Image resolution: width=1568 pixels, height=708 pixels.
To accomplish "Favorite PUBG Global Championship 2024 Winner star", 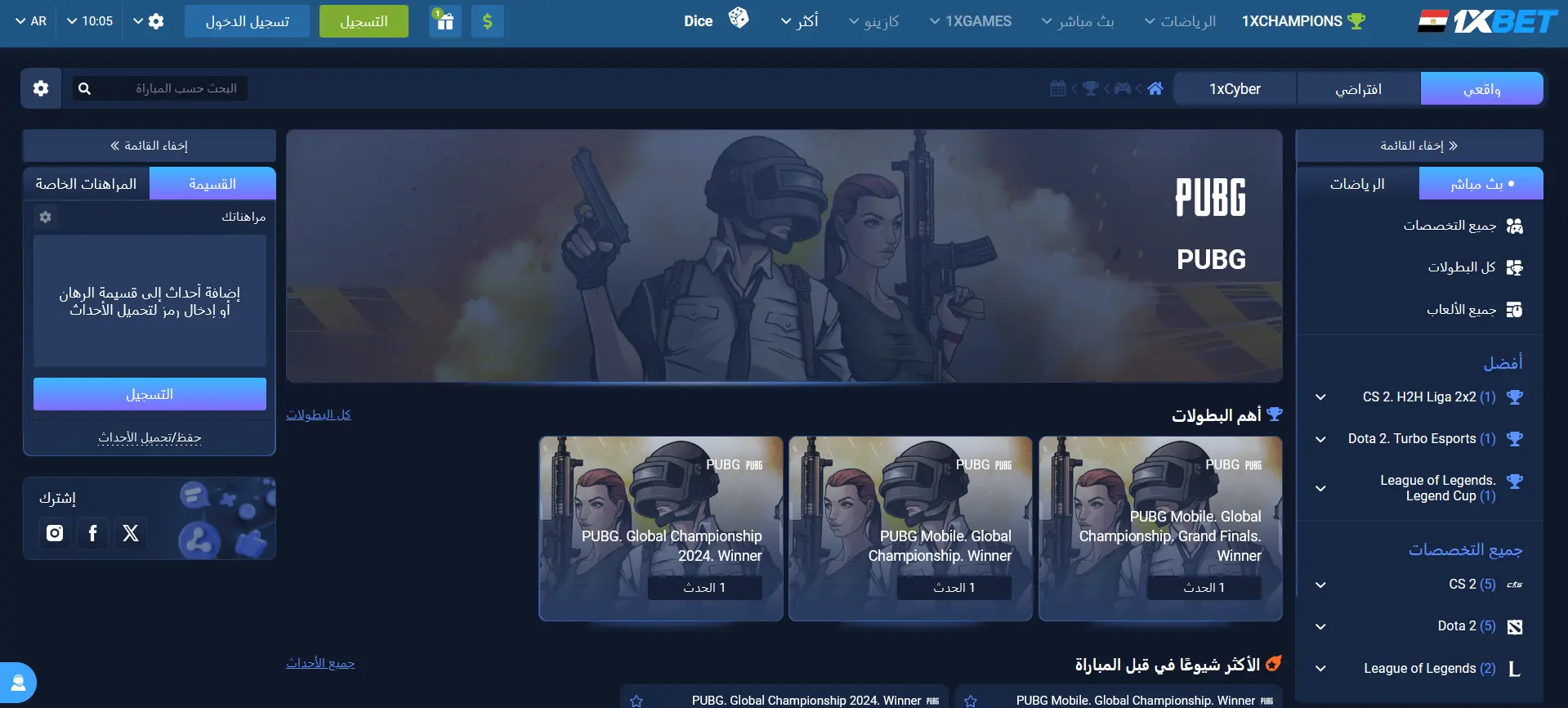I will (637, 701).
